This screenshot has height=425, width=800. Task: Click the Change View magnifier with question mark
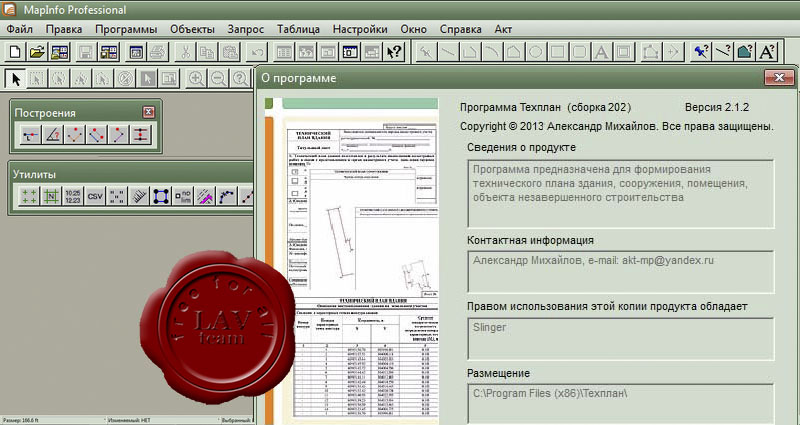240,79
